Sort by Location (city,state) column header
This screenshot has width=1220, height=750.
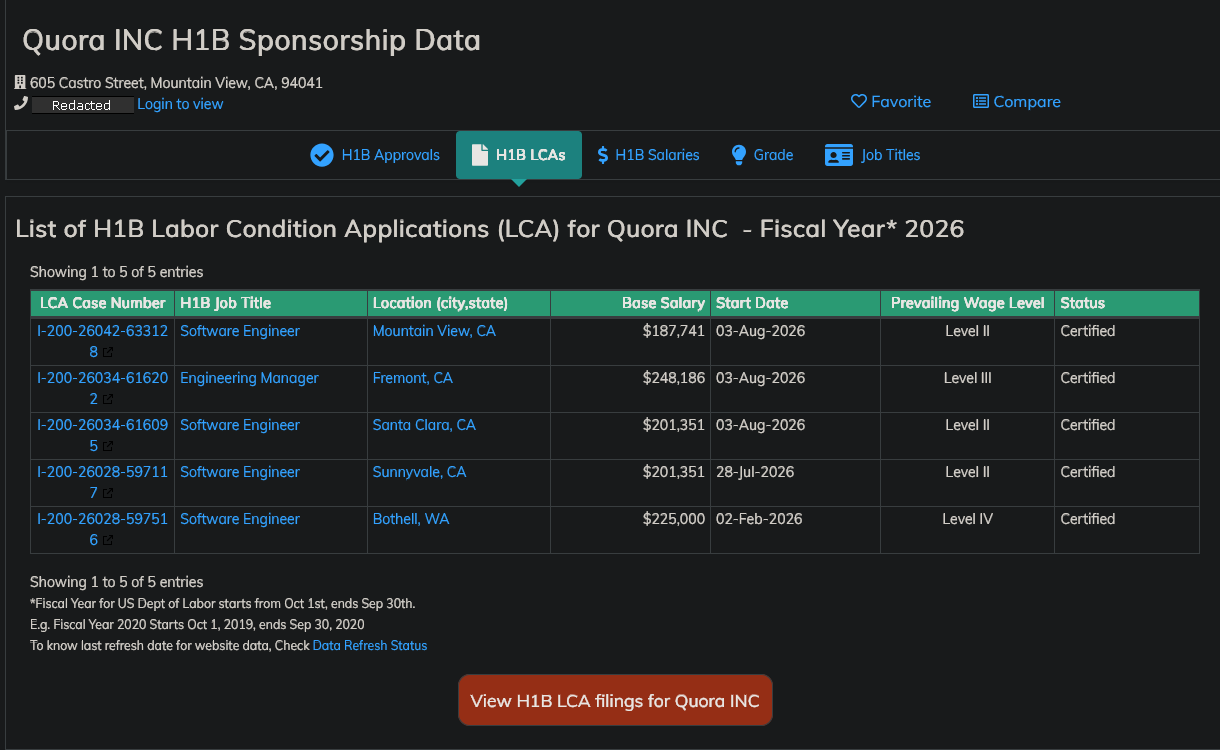click(x=459, y=303)
